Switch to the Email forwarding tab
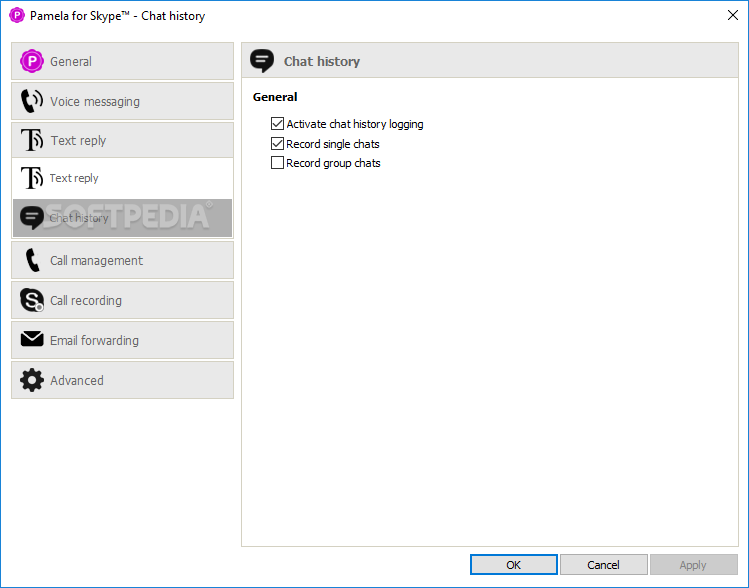 pyautogui.click(x=122, y=340)
